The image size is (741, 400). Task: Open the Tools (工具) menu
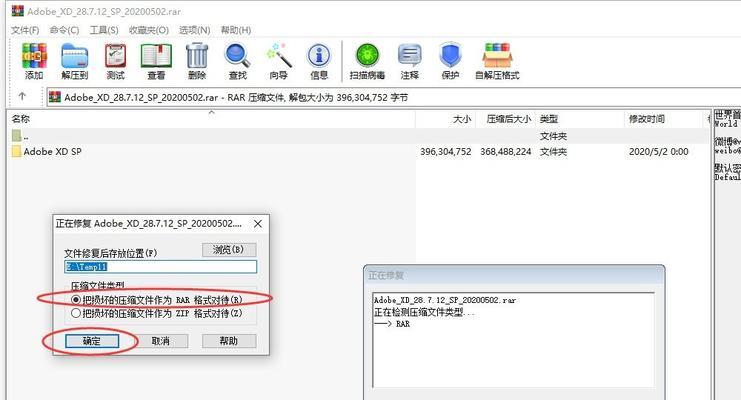click(104, 30)
